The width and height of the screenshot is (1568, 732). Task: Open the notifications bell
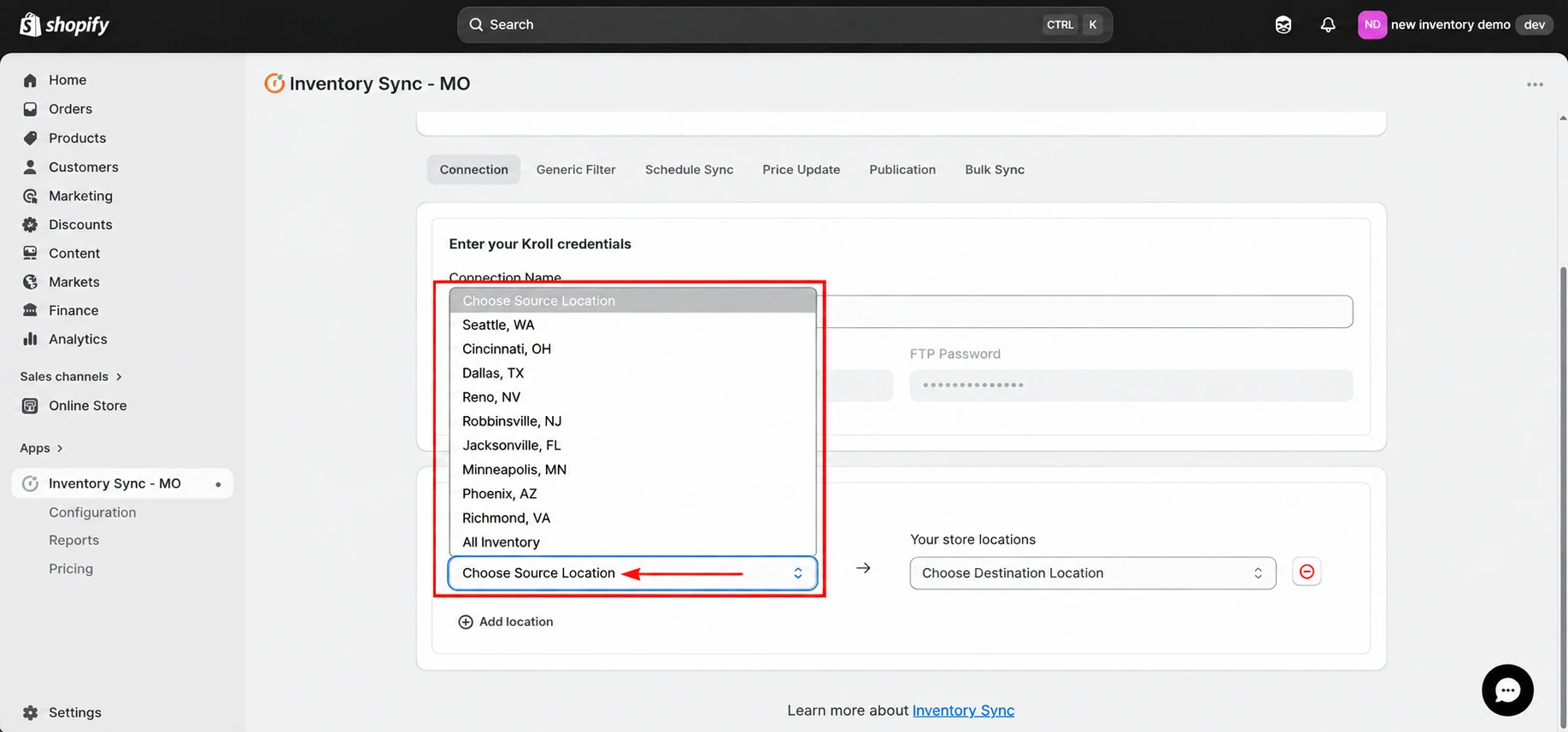(1327, 25)
